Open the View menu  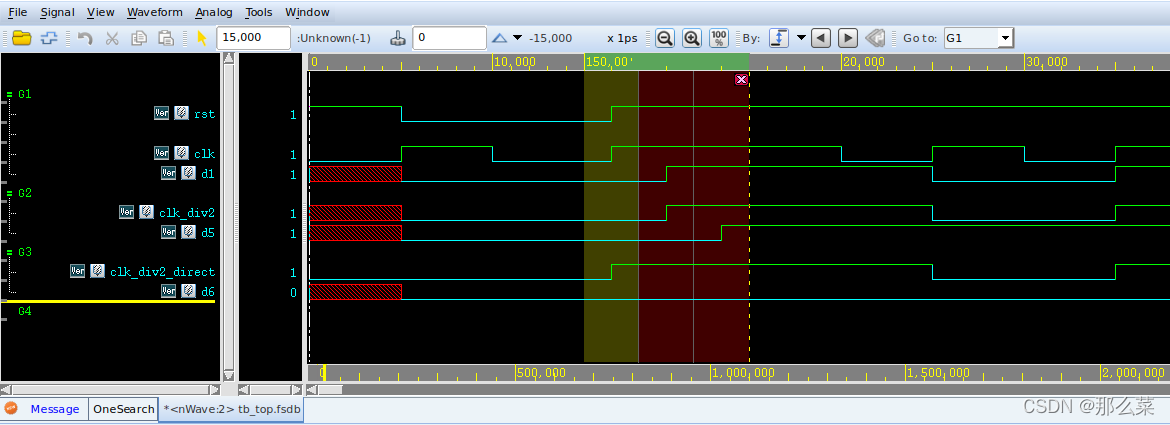(101, 12)
